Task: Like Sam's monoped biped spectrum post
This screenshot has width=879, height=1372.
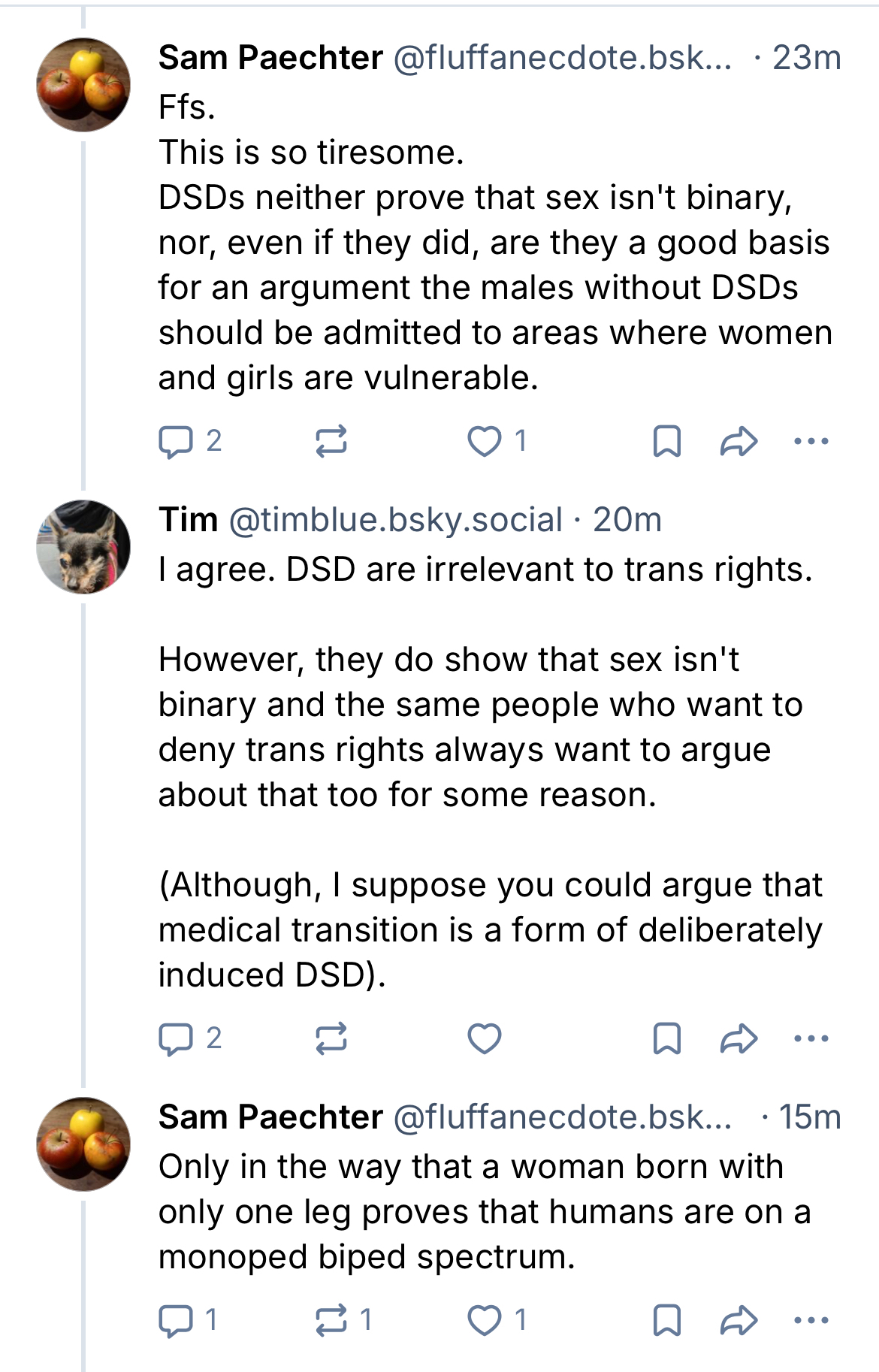Action: 484,1320
